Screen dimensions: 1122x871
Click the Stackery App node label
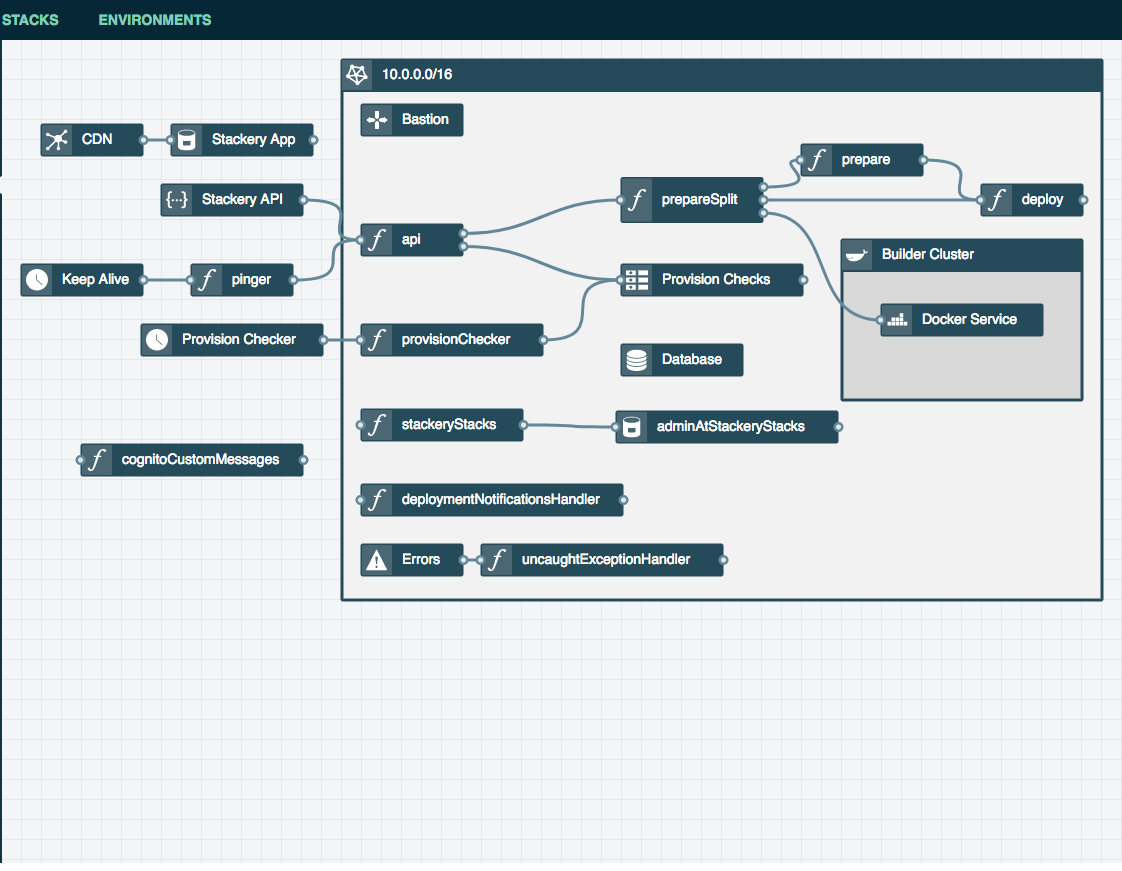click(253, 140)
